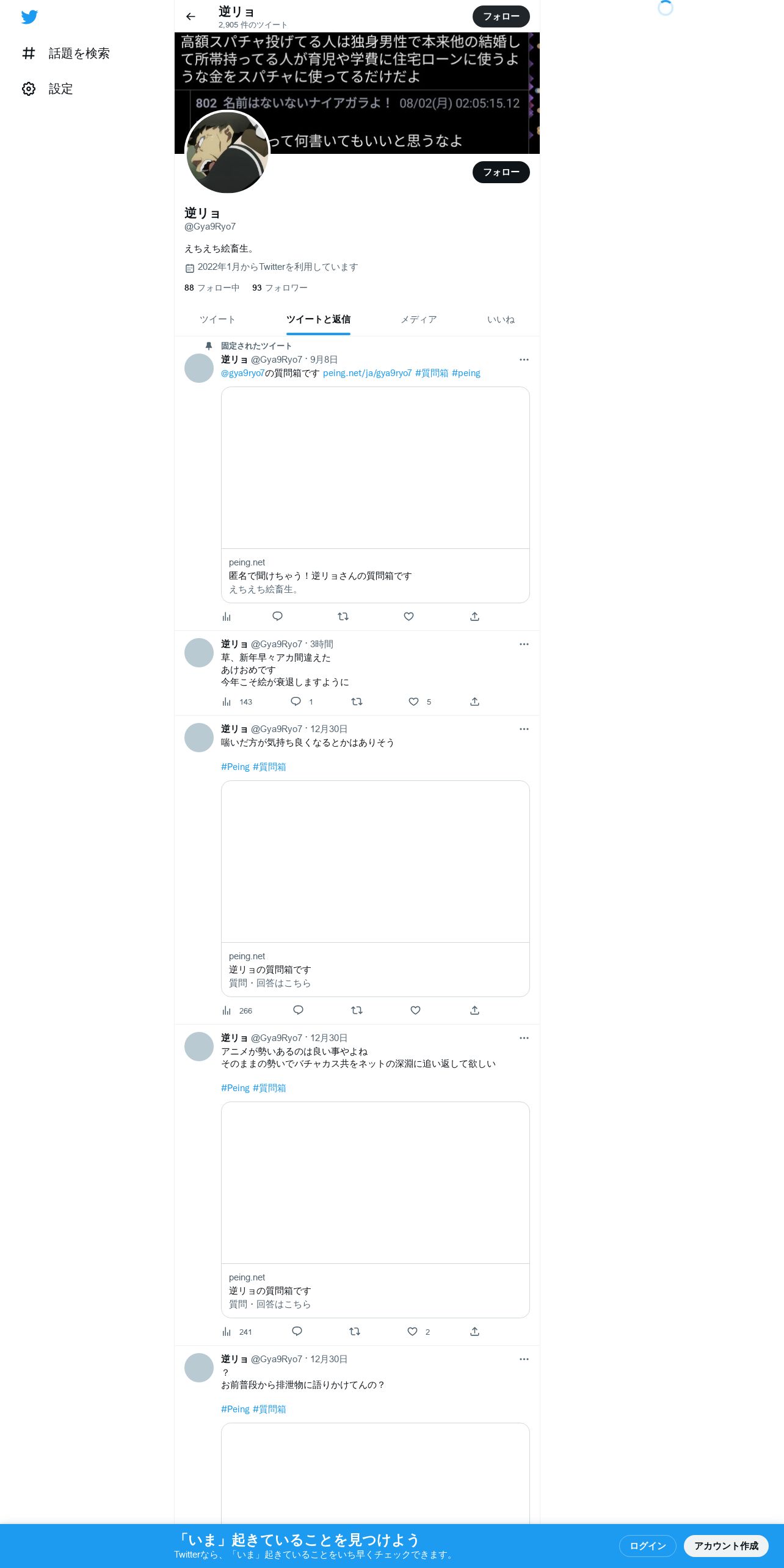Like the 3時間 tweet with 5 likes
Image resolution: width=784 pixels, height=1568 pixels.
point(413,702)
